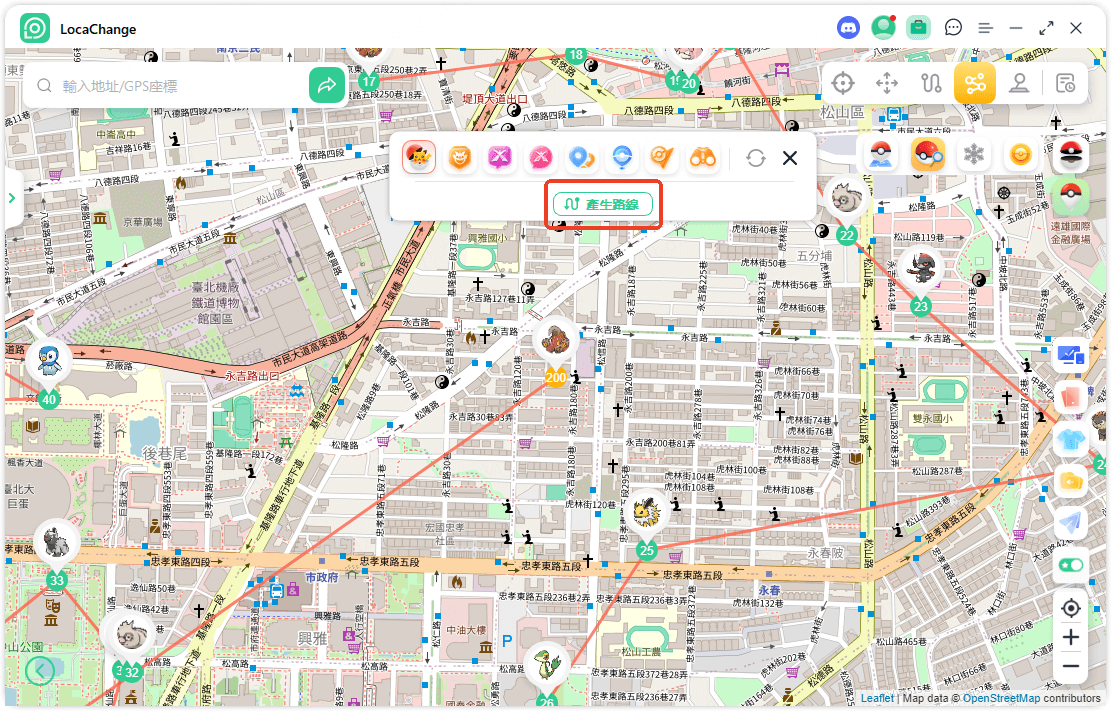Open the history records icon
Image resolution: width=1111 pixels, height=711 pixels.
pos(1065,83)
